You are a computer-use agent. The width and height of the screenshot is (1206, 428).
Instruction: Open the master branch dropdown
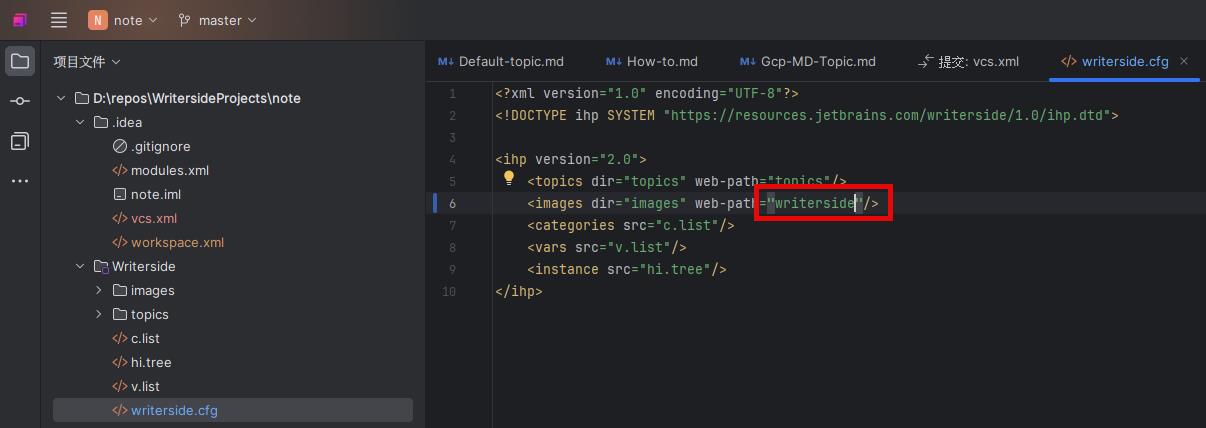coord(217,20)
